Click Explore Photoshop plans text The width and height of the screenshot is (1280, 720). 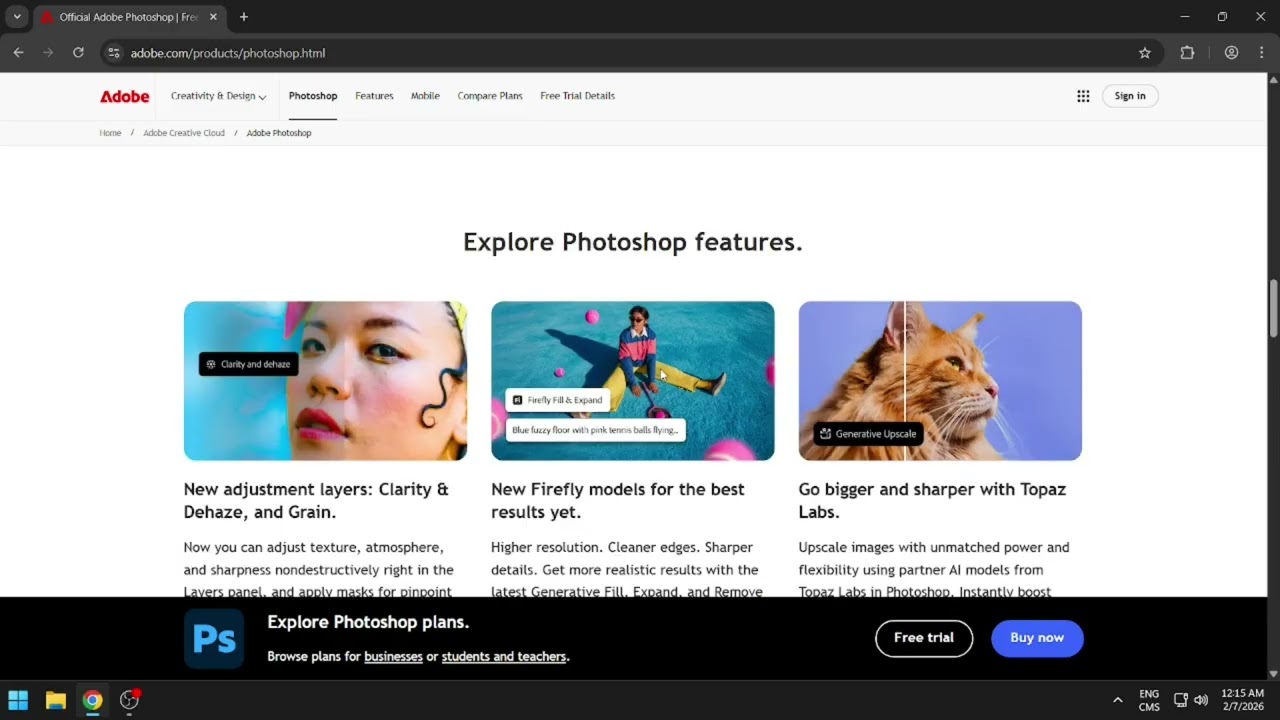point(368,622)
